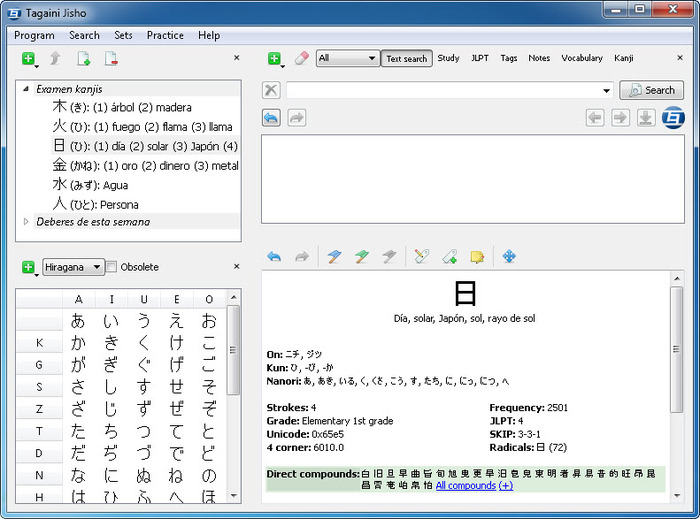Open the Kanji filter tab
The width and height of the screenshot is (700, 519).
(x=623, y=58)
